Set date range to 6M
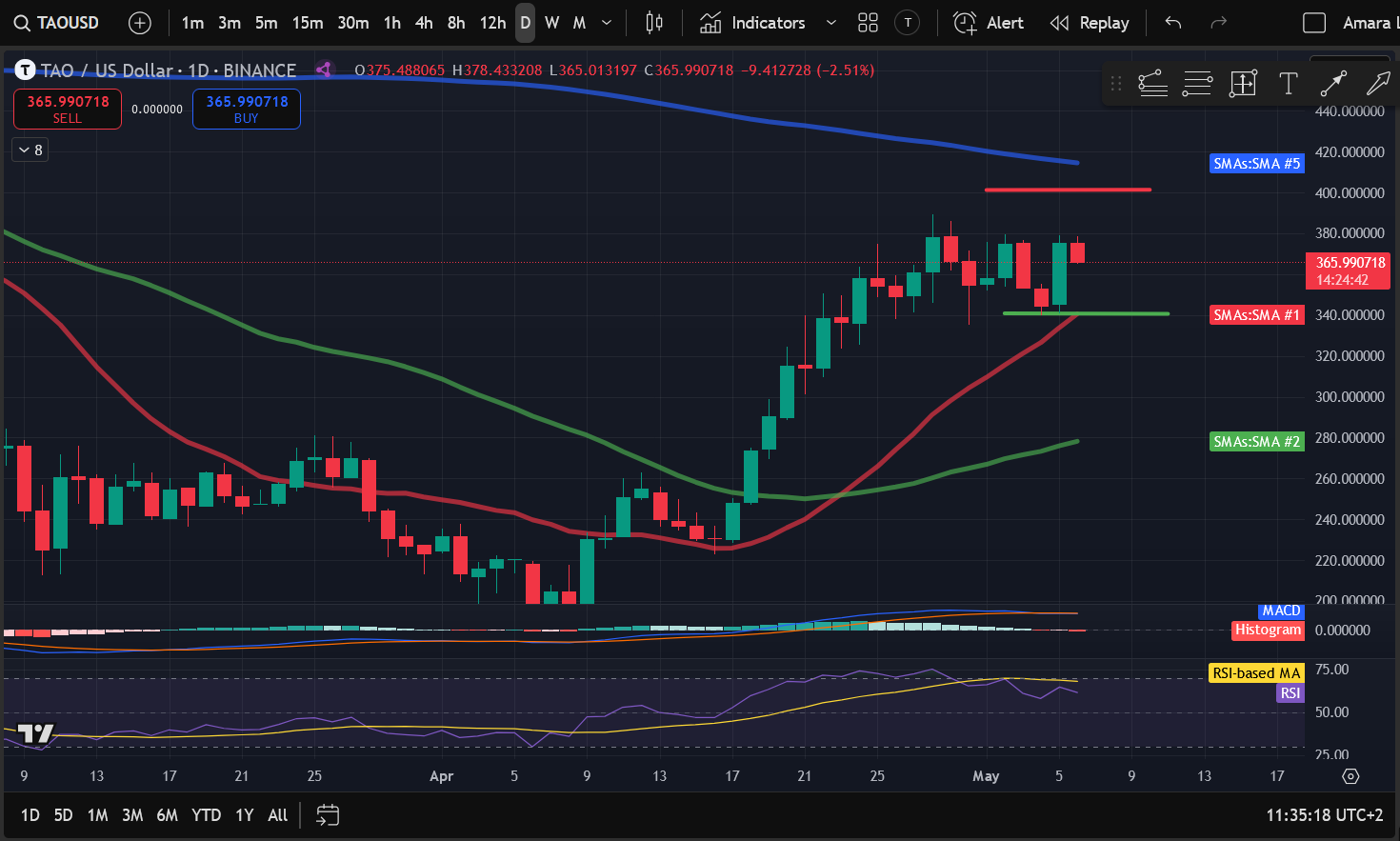1400x841 pixels. click(x=167, y=815)
